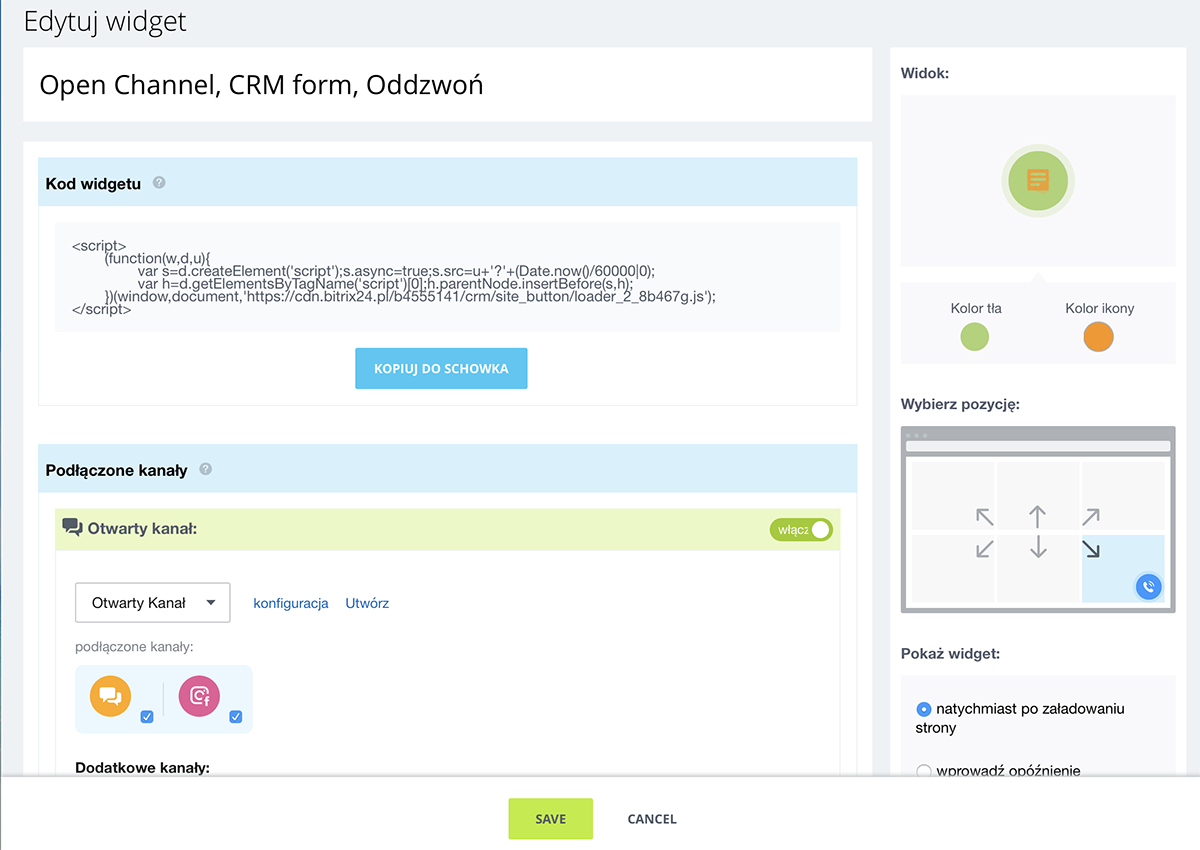Click the green widget preview button
The image size is (1200, 850).
pyautogui.click(x=1038, y=181)
